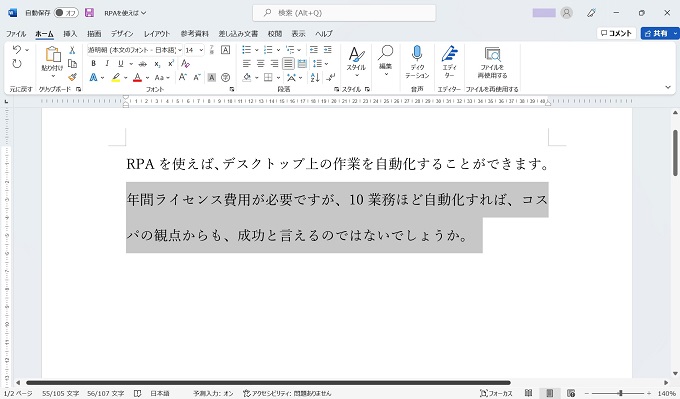This screenshot has height=399, width=680.
Task: Expand the numbering list dropdown arrow
Action: 278,50
